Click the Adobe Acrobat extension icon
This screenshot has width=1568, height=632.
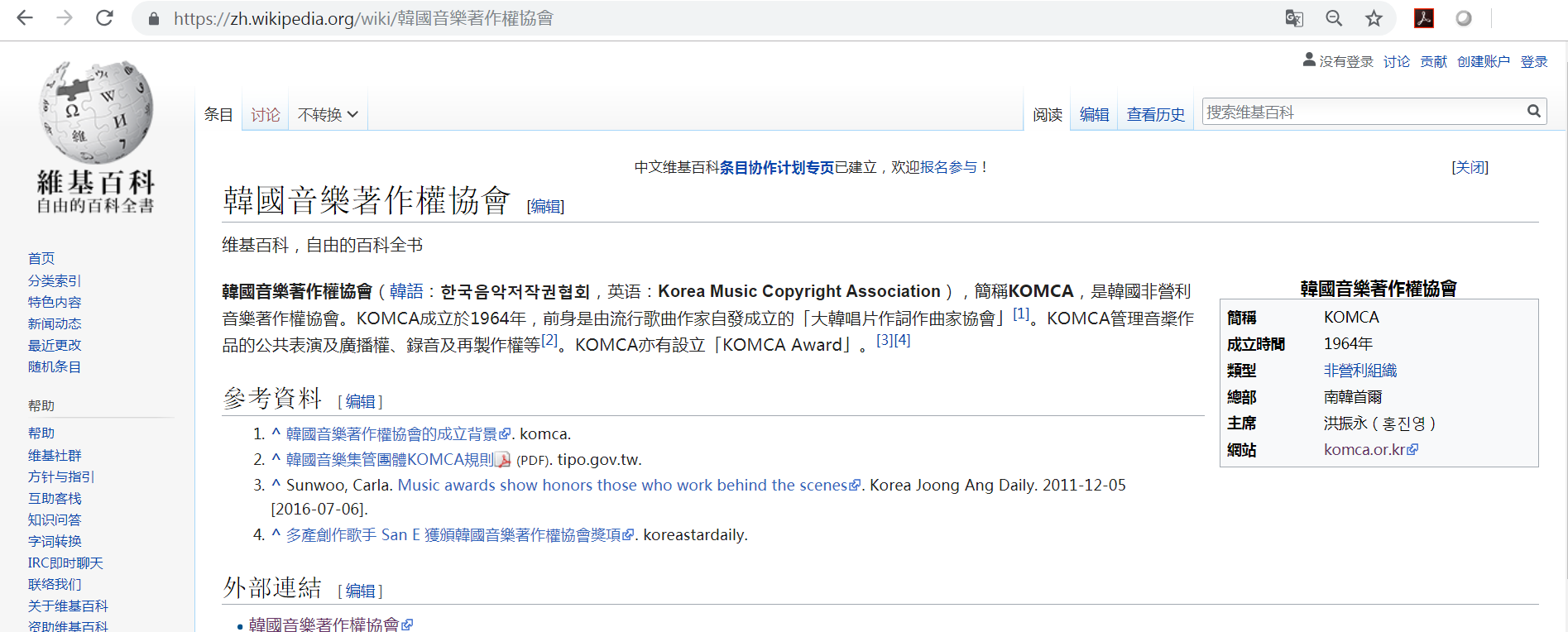tap(1424, 18)
